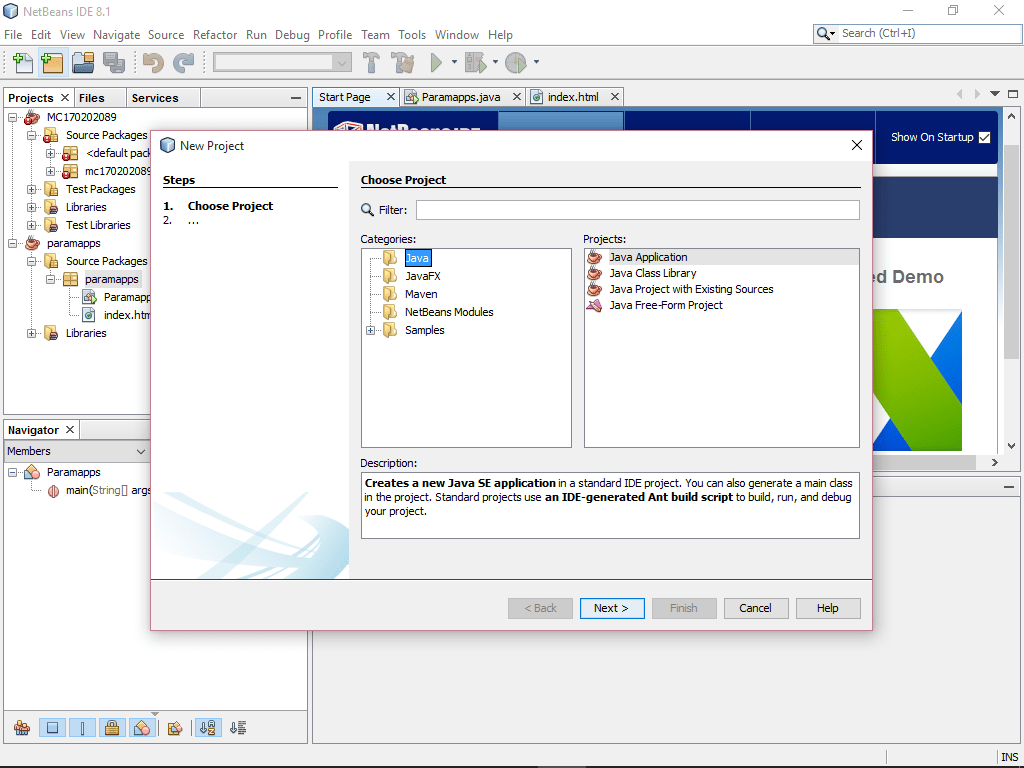Click the Clean and Build icon

point(402,63)
